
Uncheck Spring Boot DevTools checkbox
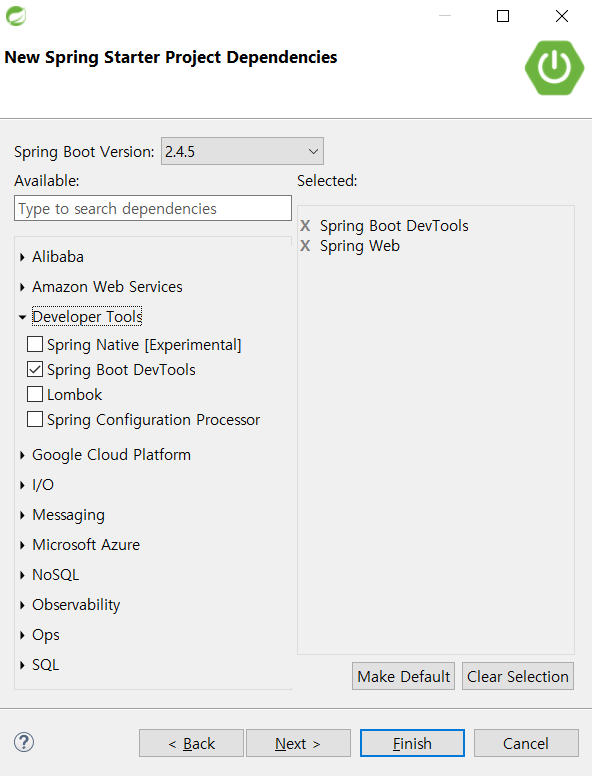tap(35, 369)
